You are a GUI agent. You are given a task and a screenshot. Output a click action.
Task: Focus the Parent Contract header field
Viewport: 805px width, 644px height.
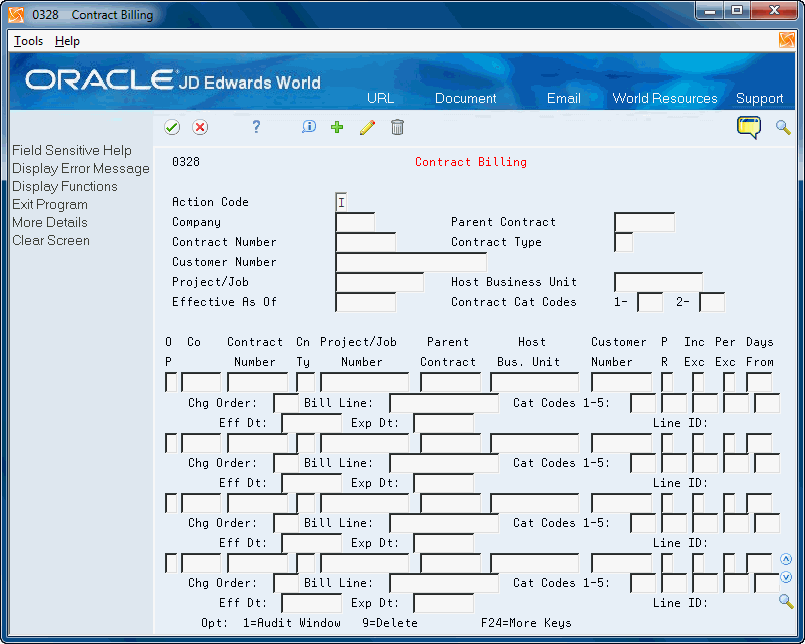coord(644,222)
